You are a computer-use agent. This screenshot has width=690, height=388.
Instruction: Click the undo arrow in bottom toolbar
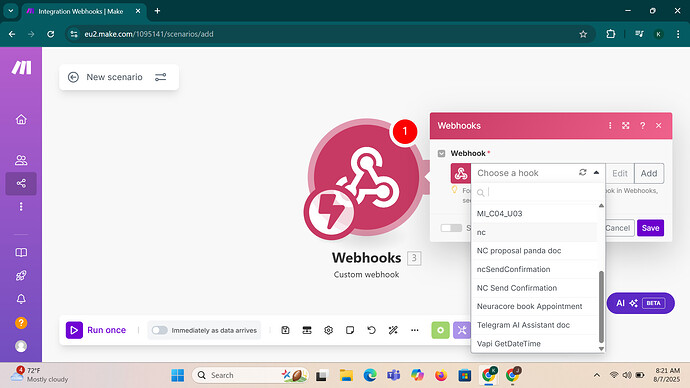click(371, 330)
